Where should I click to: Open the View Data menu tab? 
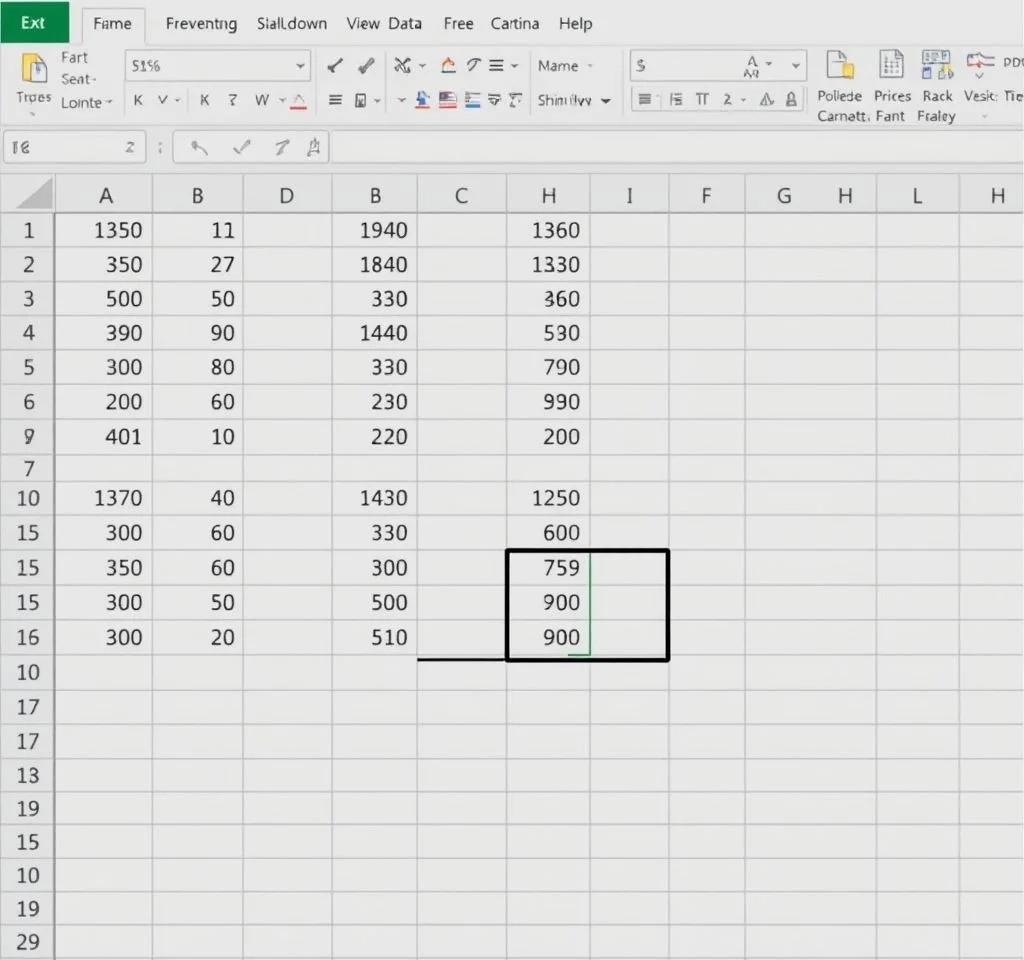tap(384, 23)
